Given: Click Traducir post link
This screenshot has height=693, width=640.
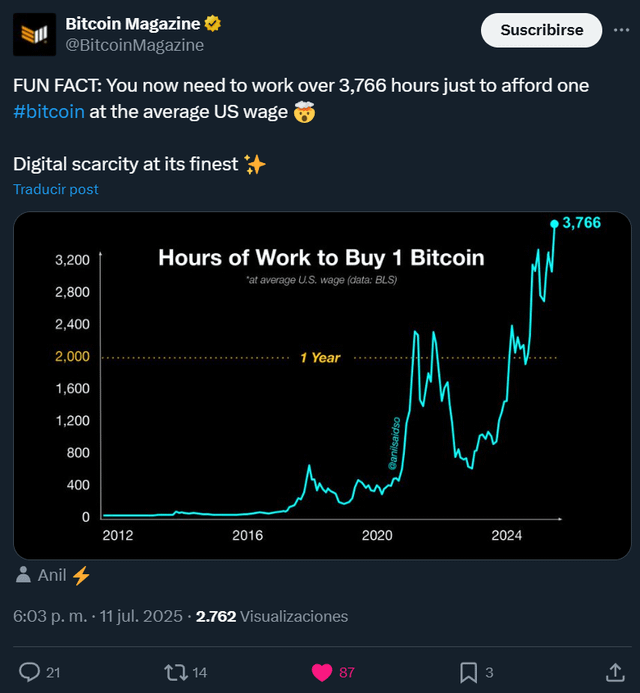Looking at the screenshot, I should [x=56, y=189].
